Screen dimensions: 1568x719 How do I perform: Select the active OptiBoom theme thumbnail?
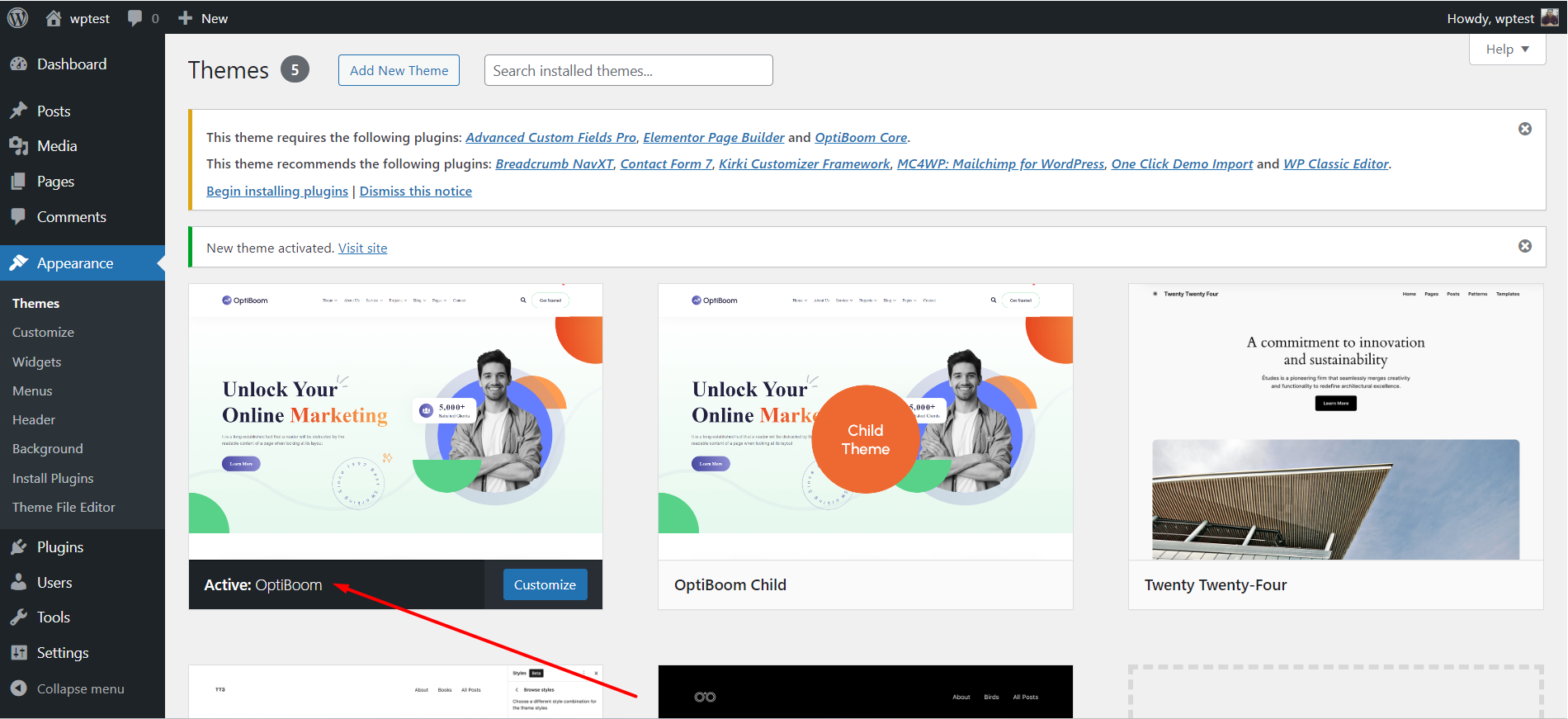pyautogui.click(x=395, y=422)
